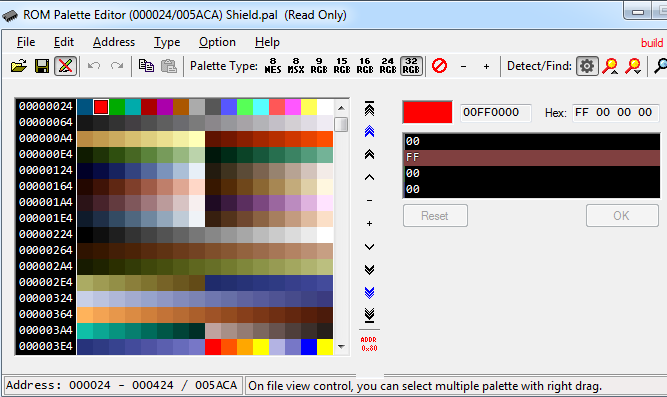Click the Reset button
Image resolution: width=667 pixels, height=397 pixels.
point(435,216)
